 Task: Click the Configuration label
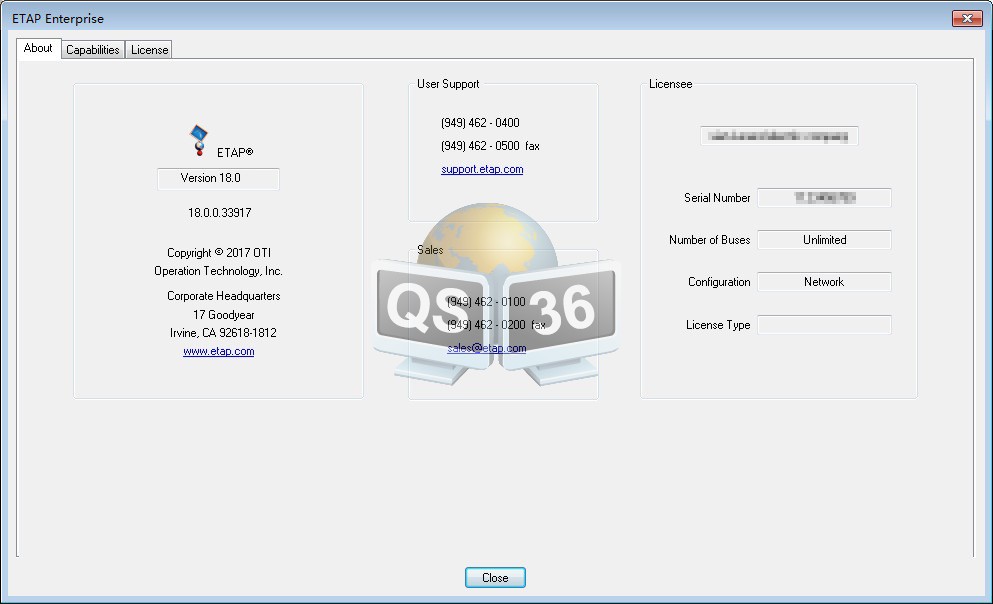pos(719,282)
